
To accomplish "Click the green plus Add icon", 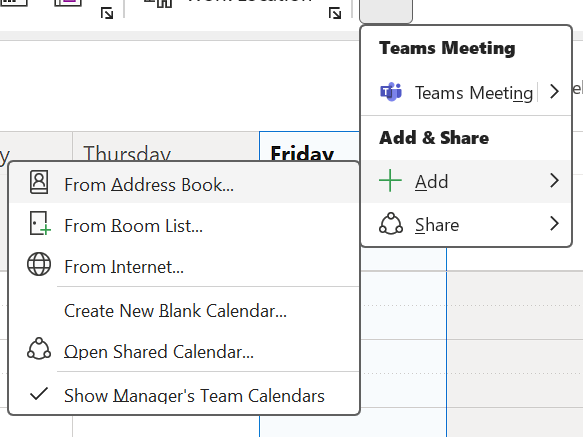I will [390, 181].
